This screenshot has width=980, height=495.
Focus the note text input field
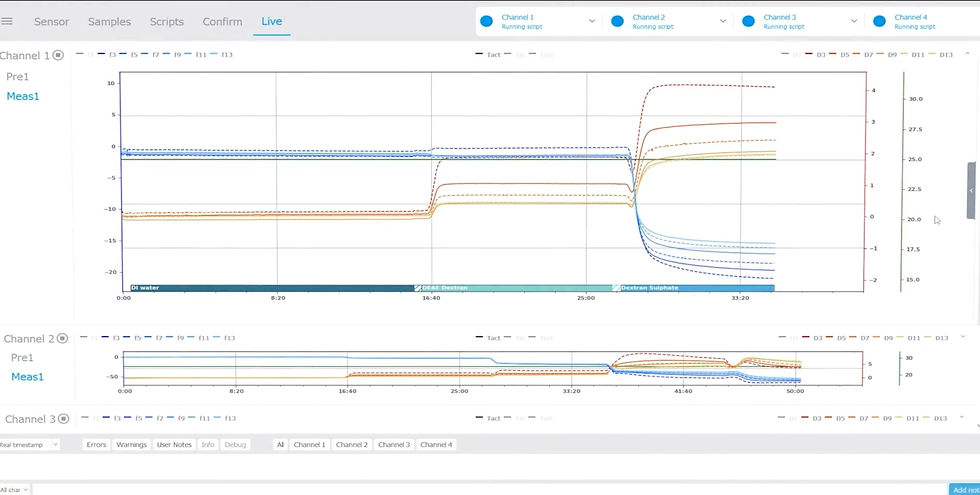pos(490,490)
